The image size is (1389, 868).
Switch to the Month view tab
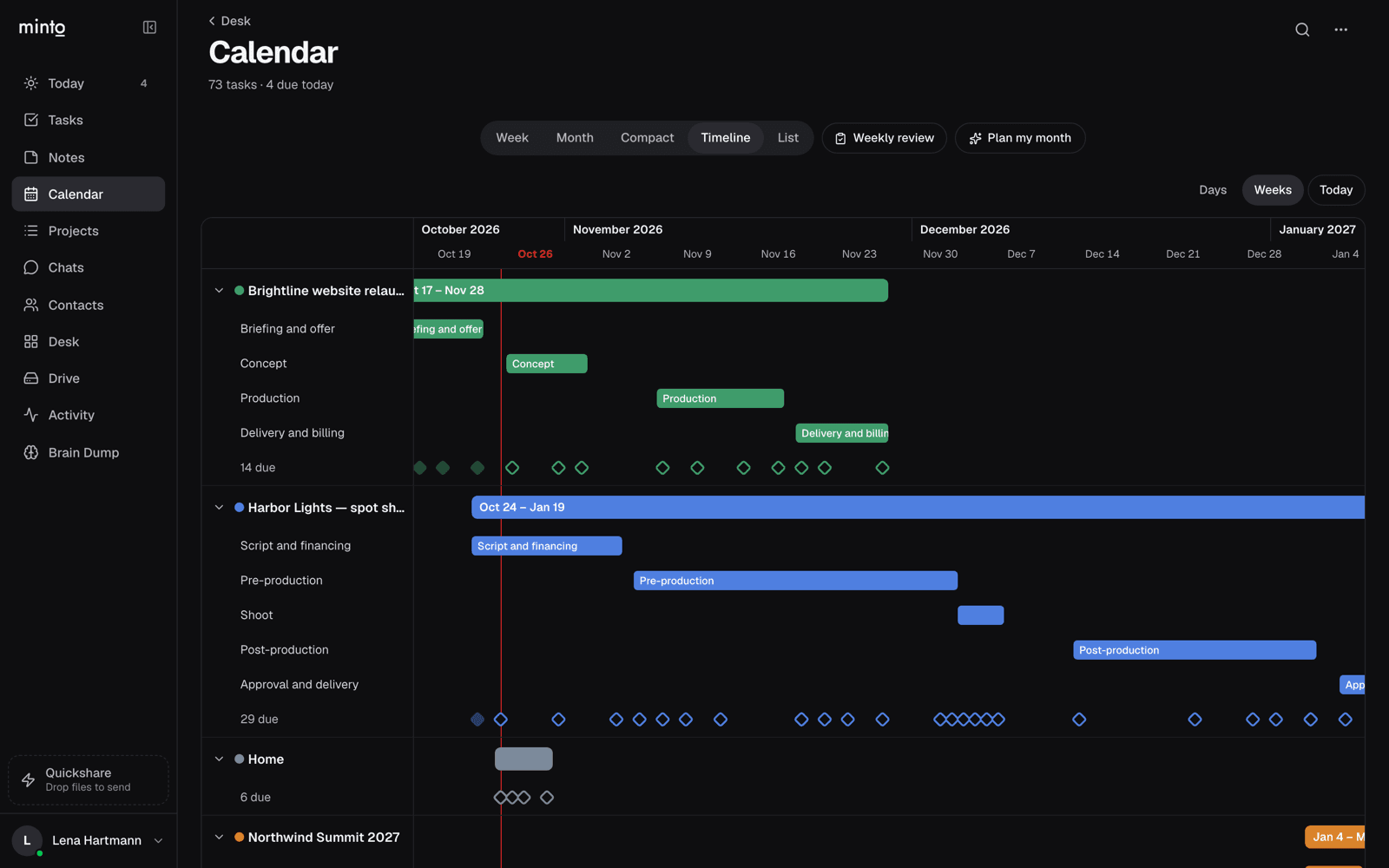(575, 138)
